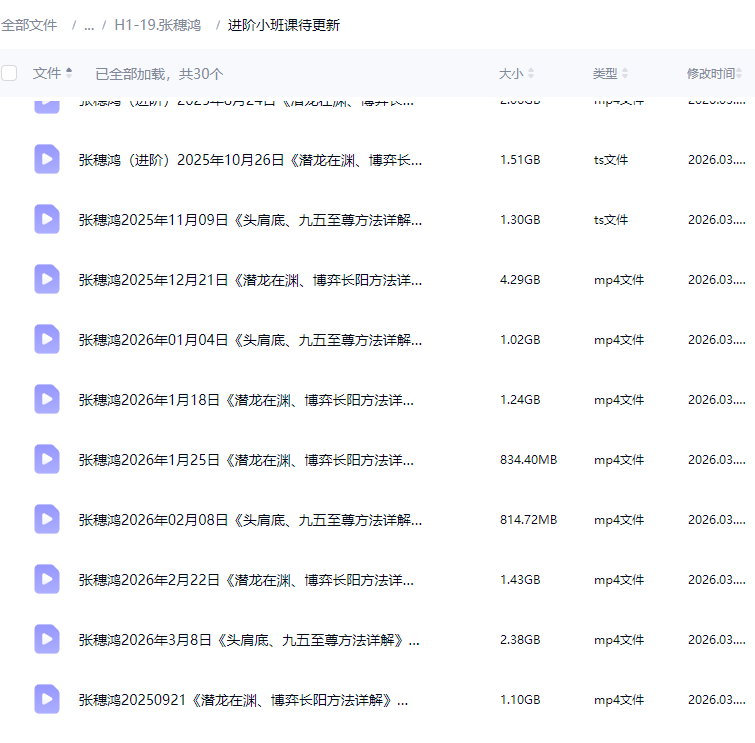Open file 张穗鸿2025年11月09日《头肩底
This screenshot has width=755, height=743.
[x=250, y=220]
